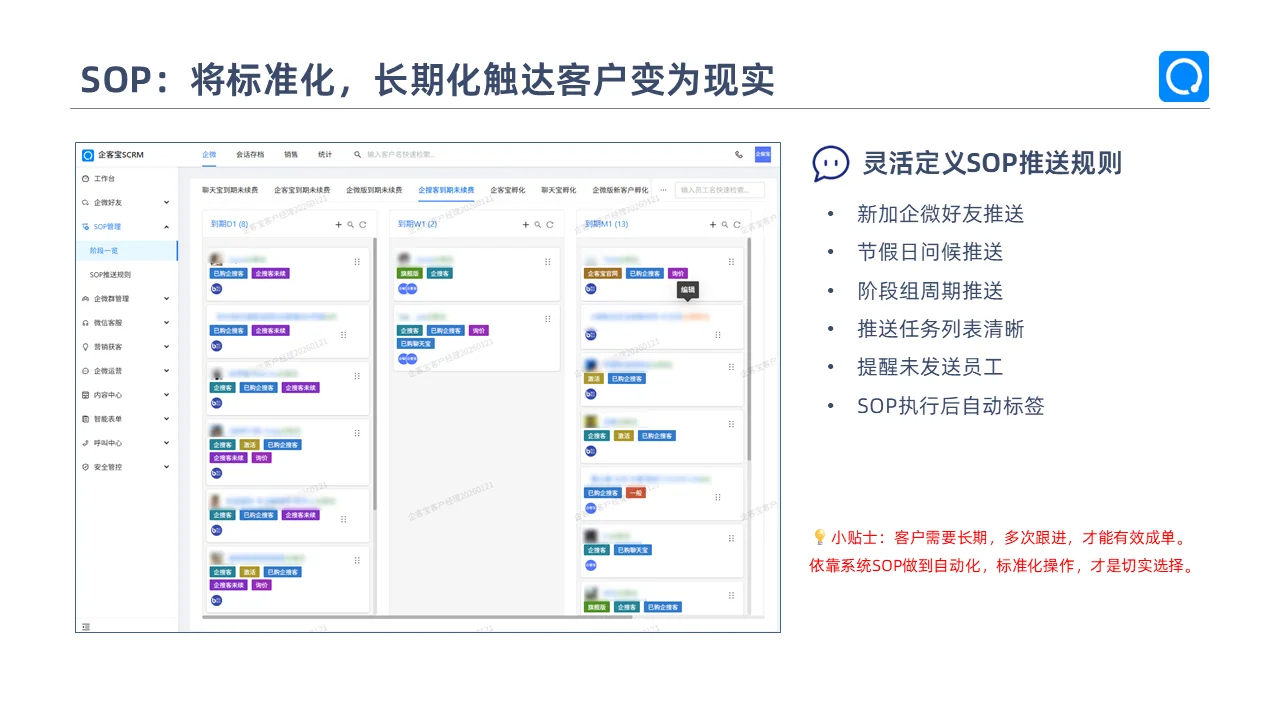The width and height of the screenshot is (1280, 720).
Task: Expand the 营销获客 sidebar menu
Action: (x=125, y=347)
